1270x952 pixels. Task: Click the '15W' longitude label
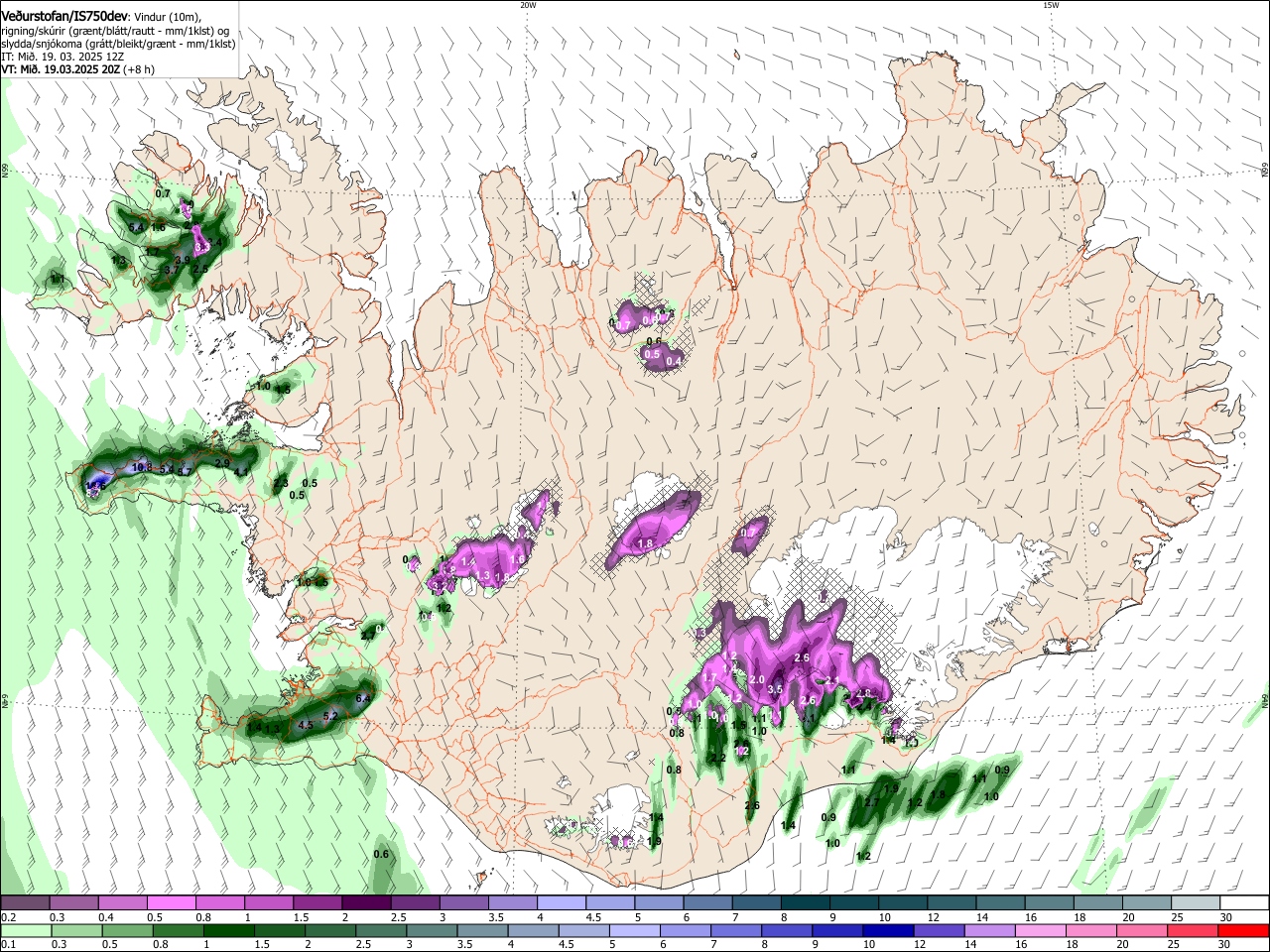[x=1051, y=5]
